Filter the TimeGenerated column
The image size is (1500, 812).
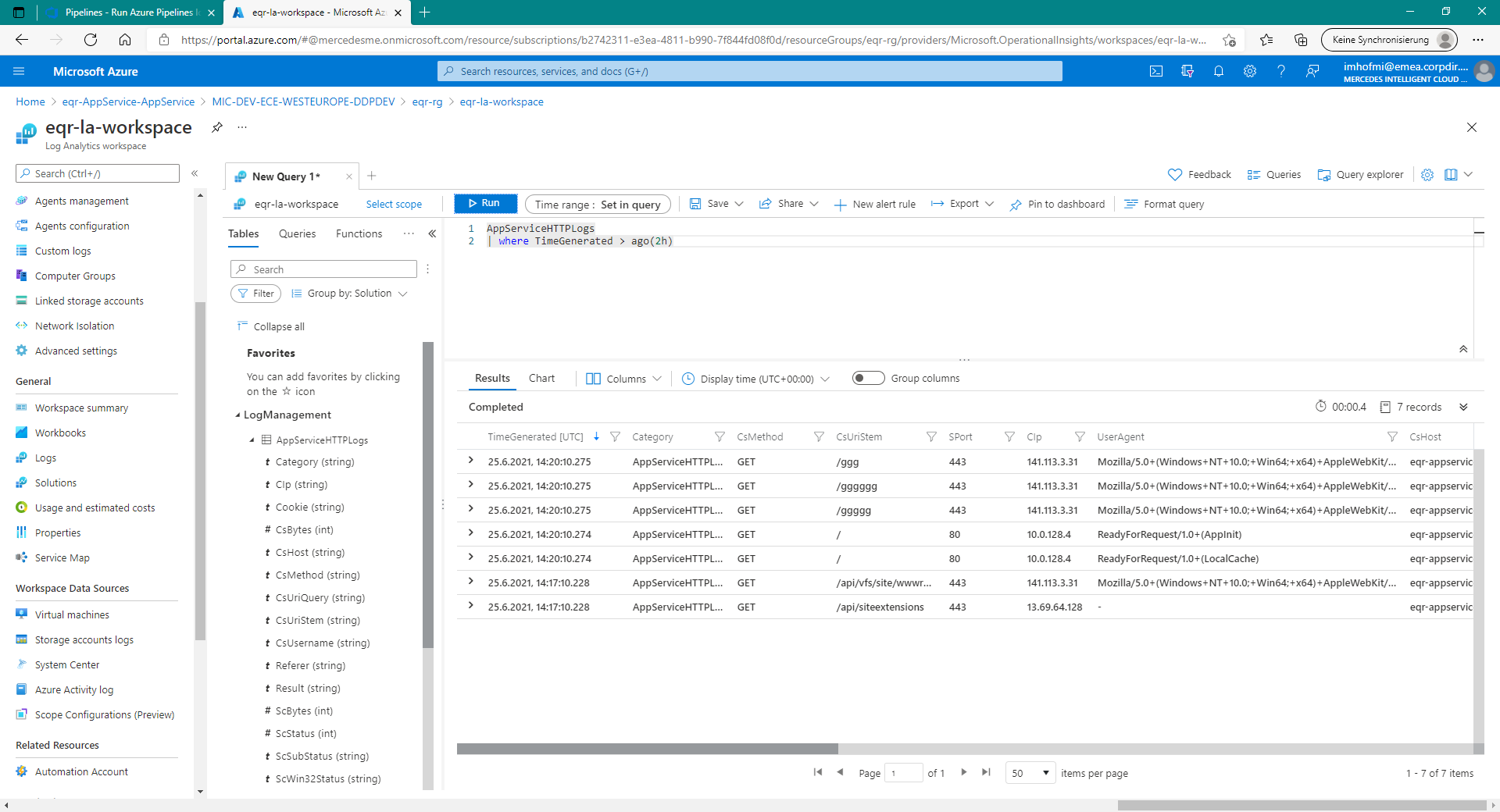615,436
